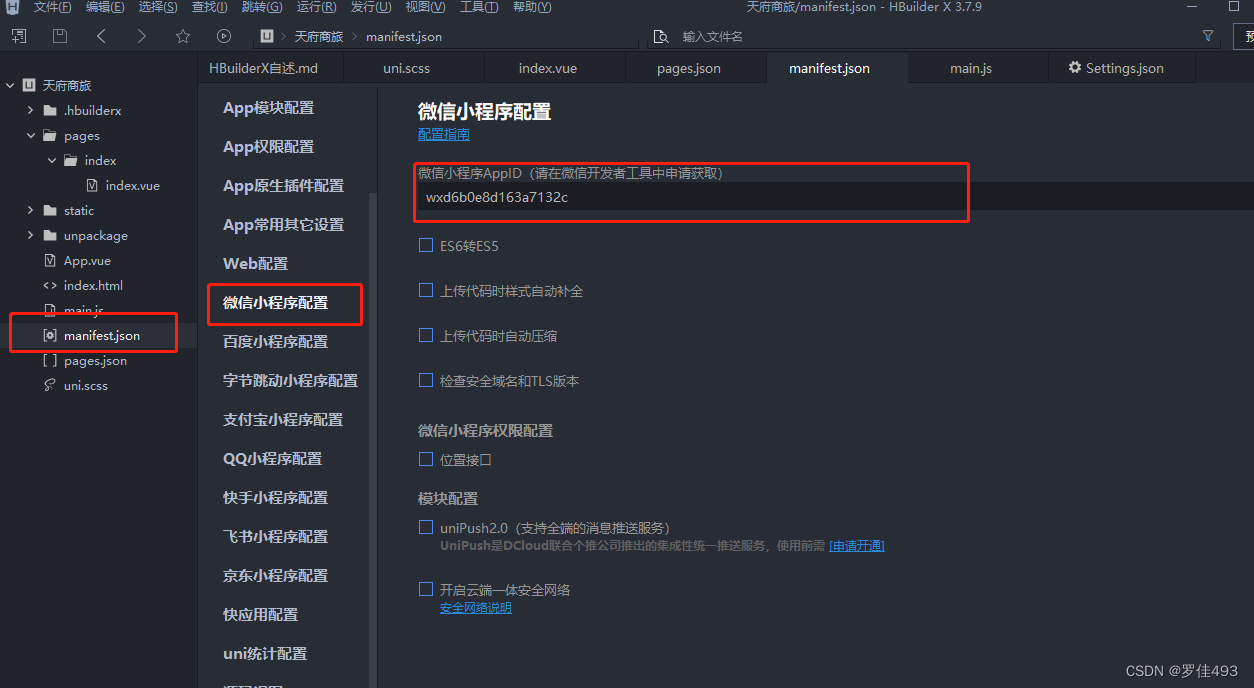Screen dimensions: 1254x688
Task: Open the 运行(R) menu
Action: (x=316, y=7)
